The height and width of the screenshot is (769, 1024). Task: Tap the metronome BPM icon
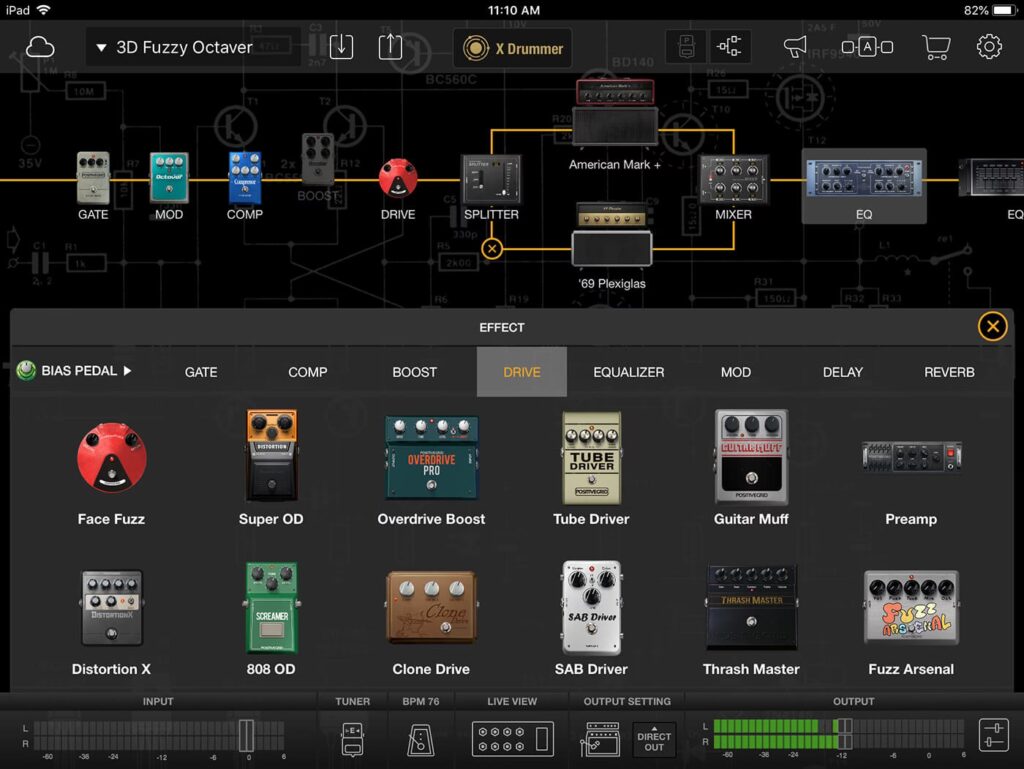pyautogui.click(x=421, y=738)
